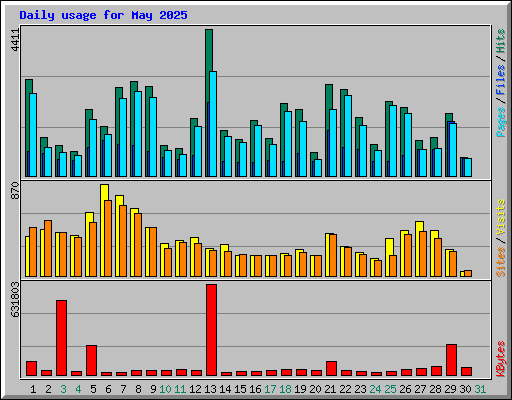Click green day label 24
512x400 pixels.
click(x=375, y=389)
